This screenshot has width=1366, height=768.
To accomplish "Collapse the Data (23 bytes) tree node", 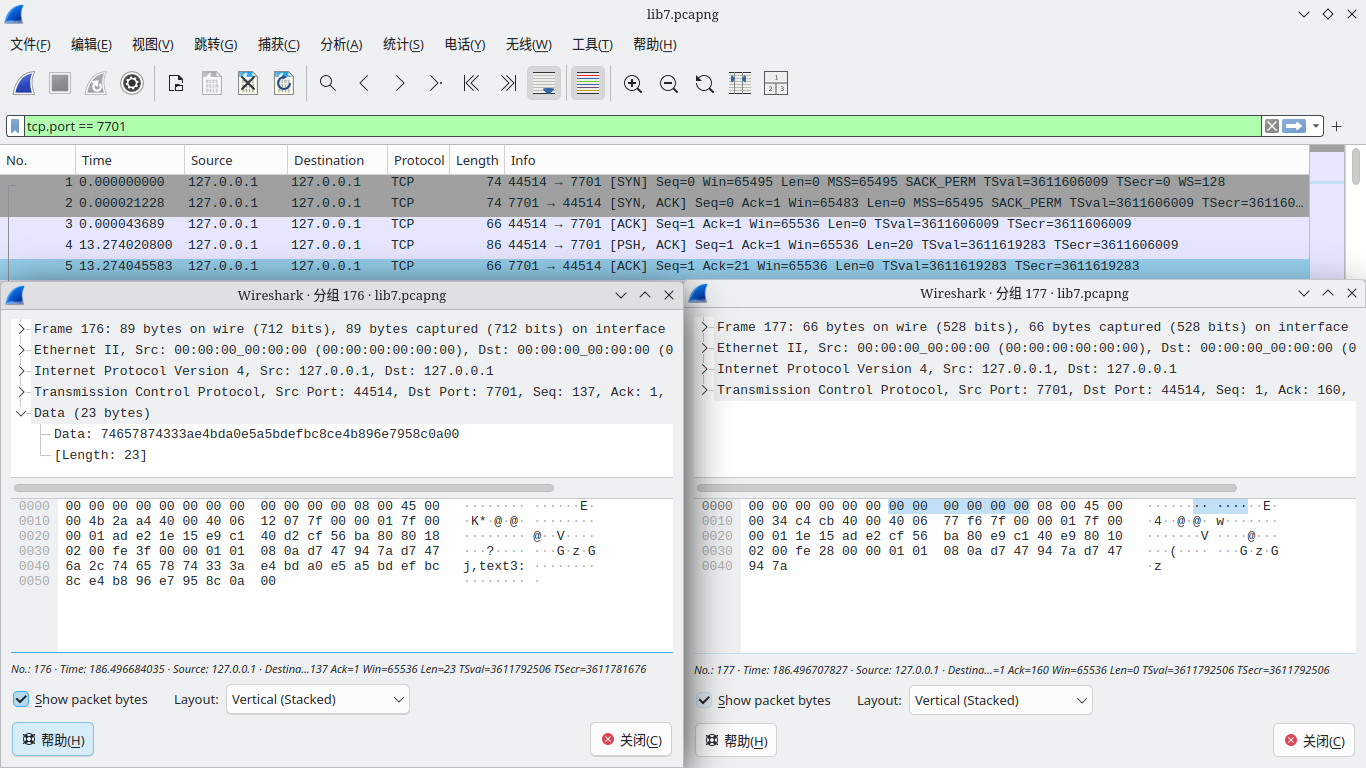I will [x=22, y=413].
